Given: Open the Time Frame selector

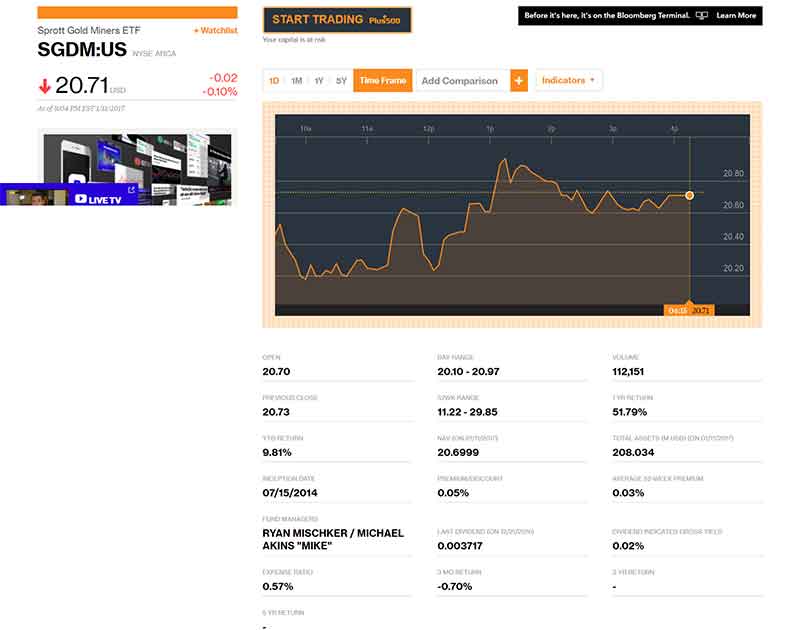Looking at the screenshot, I should tap(383, 81).
